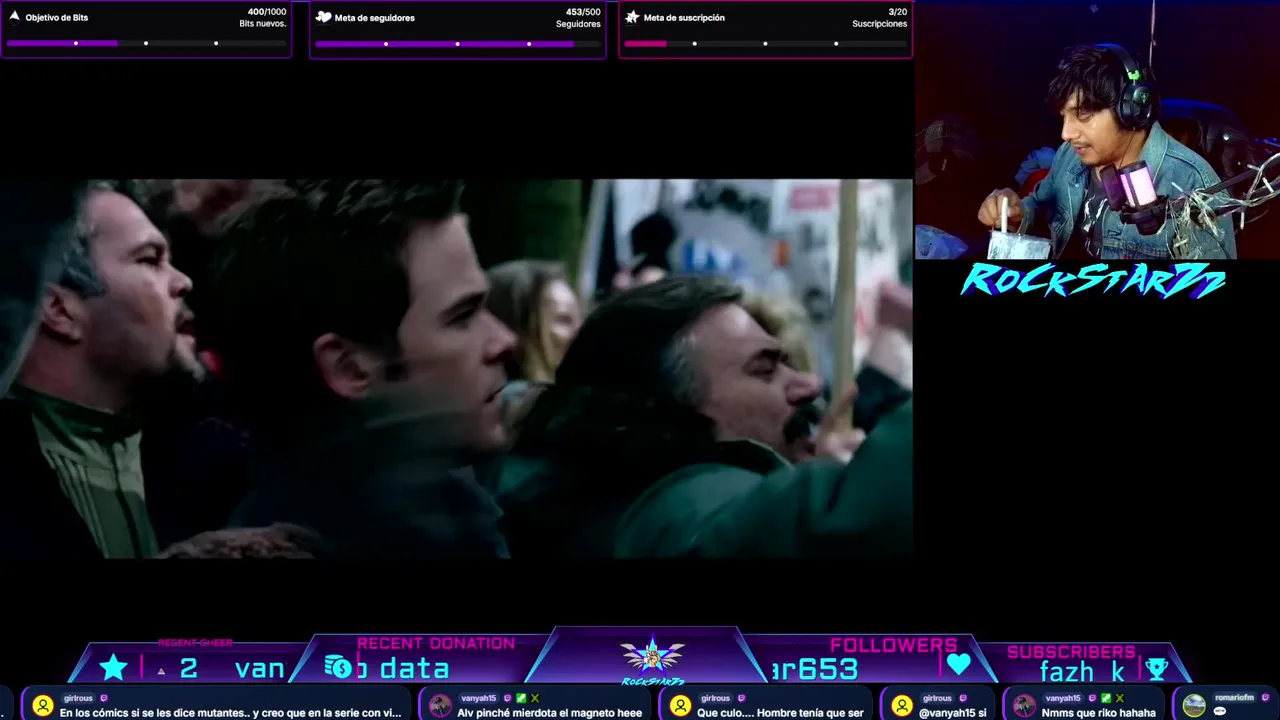Image resolution: width=1280 pixels, height=720 pixels.
Task: Click the yellow avatar on the '@vanyah15 si' message
Action: [x=901, y=706]
